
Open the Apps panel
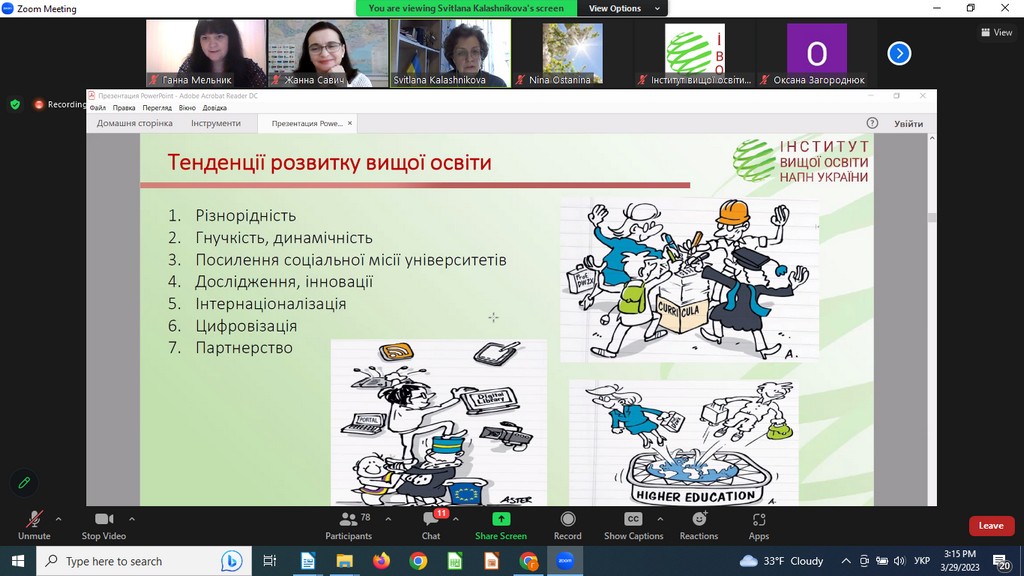759,526
